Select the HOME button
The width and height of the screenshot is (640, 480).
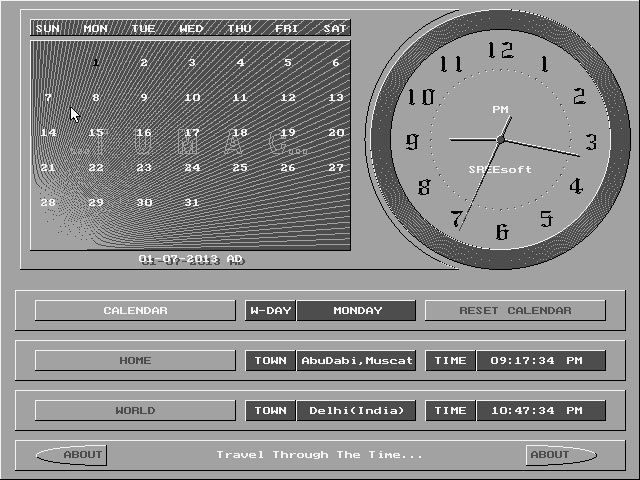point(135,360)
